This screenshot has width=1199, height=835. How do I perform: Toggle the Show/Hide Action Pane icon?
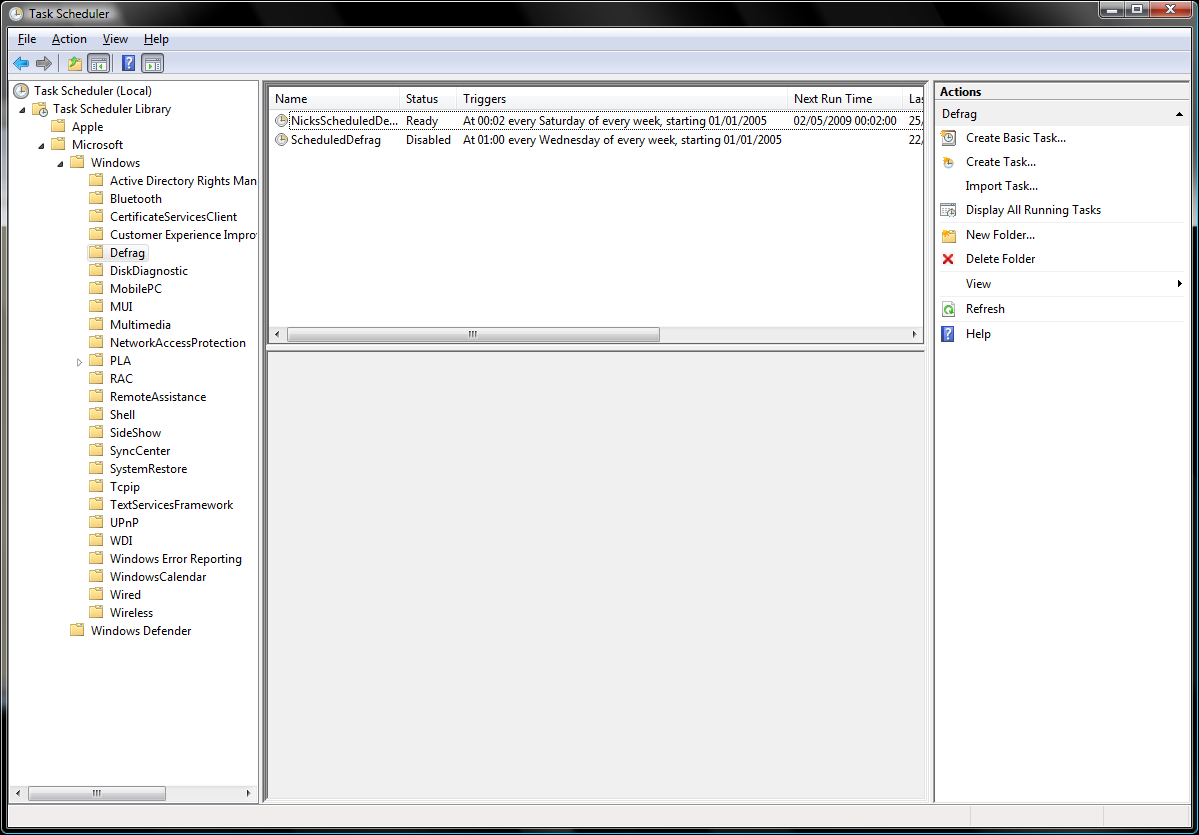[152, 63]
